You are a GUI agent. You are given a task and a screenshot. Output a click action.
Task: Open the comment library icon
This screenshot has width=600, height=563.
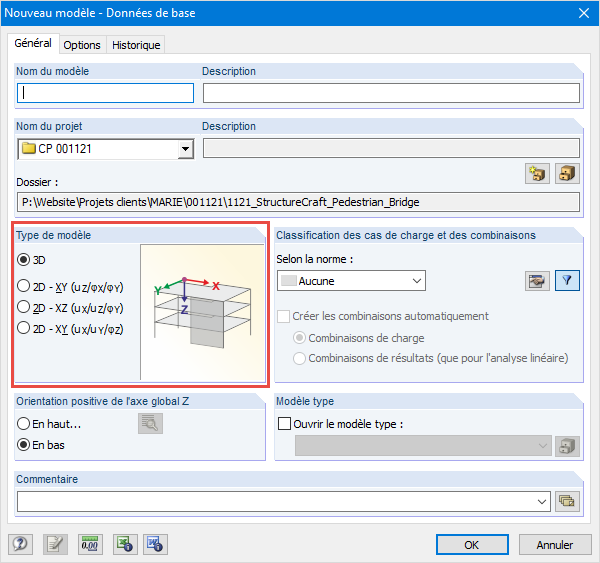click(x=567, y=501)
